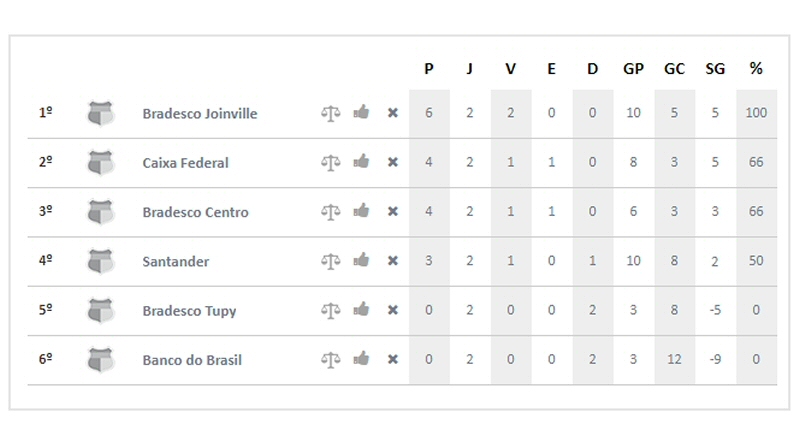Image resolution: width=800 pixels, height=445 pixels.
Task: Click the P points column header
Action: [x=429, y=68]
